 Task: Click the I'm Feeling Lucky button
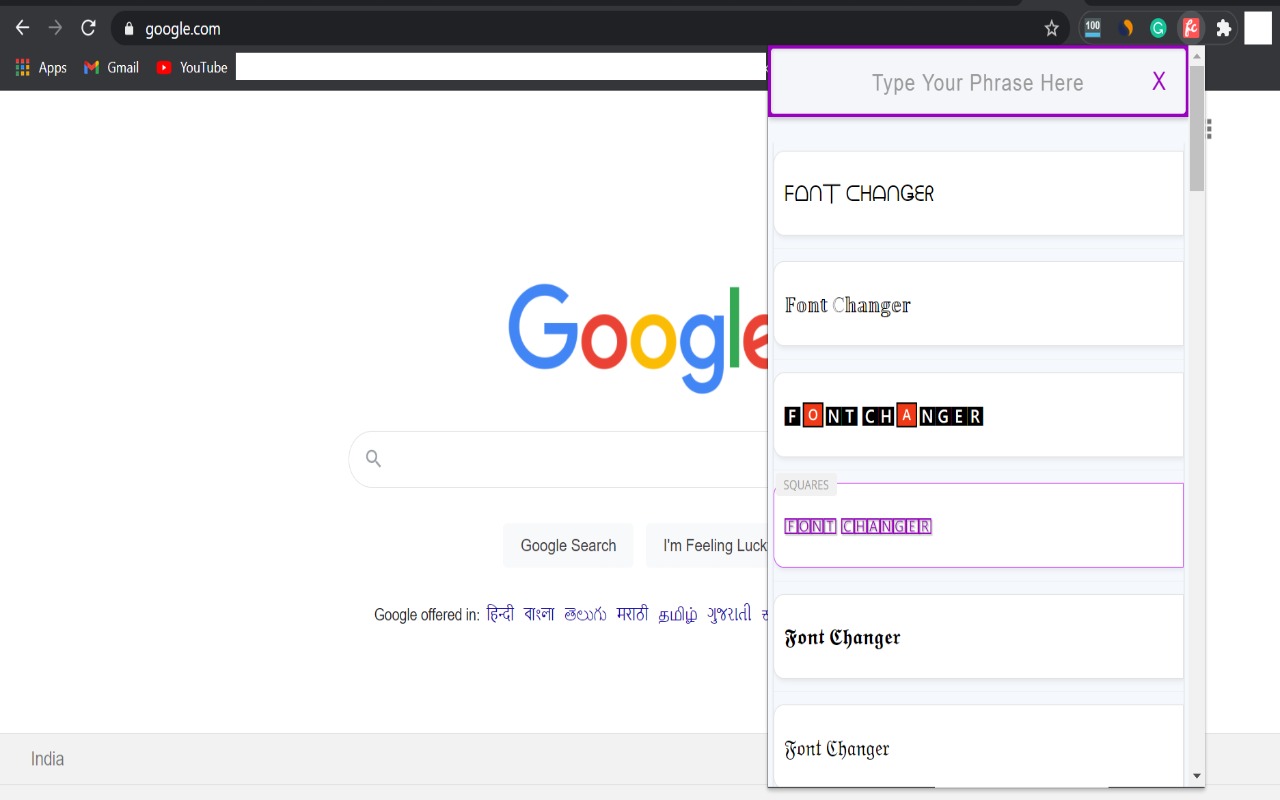coord(715,545)
